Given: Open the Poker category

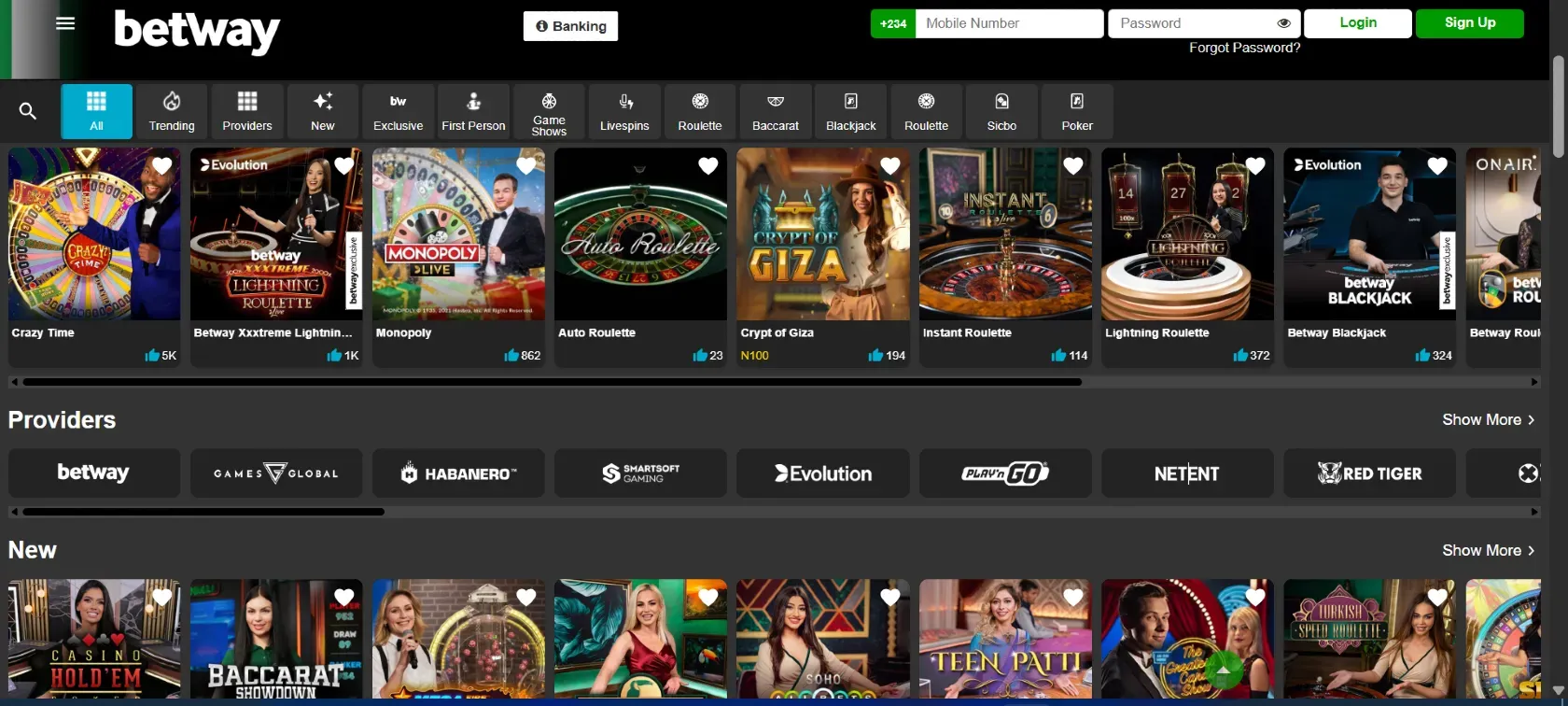Looking at the screenshot, I should 1077,111.
